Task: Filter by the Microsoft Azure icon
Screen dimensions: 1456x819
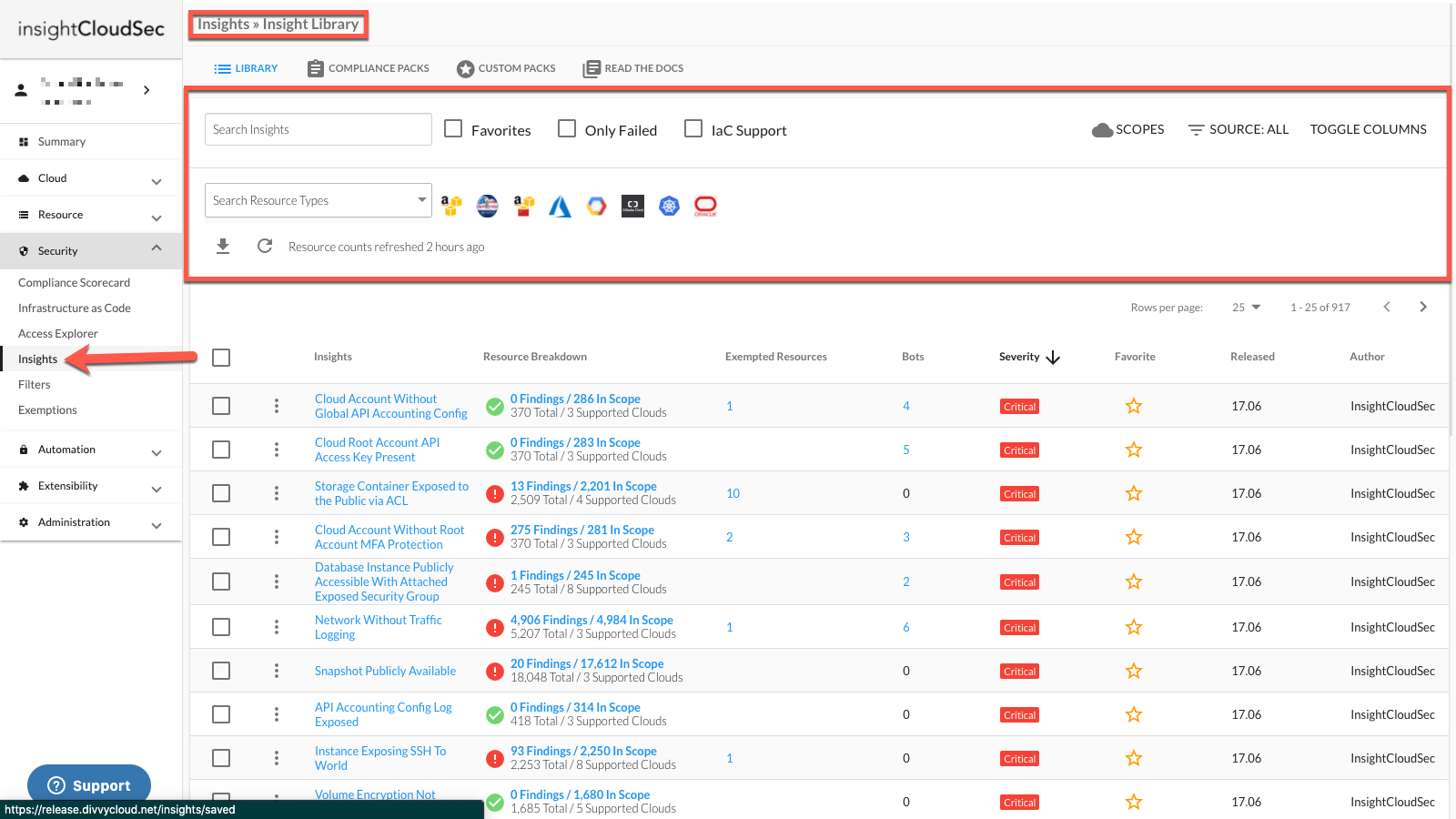Action: [x=560, y=207]
